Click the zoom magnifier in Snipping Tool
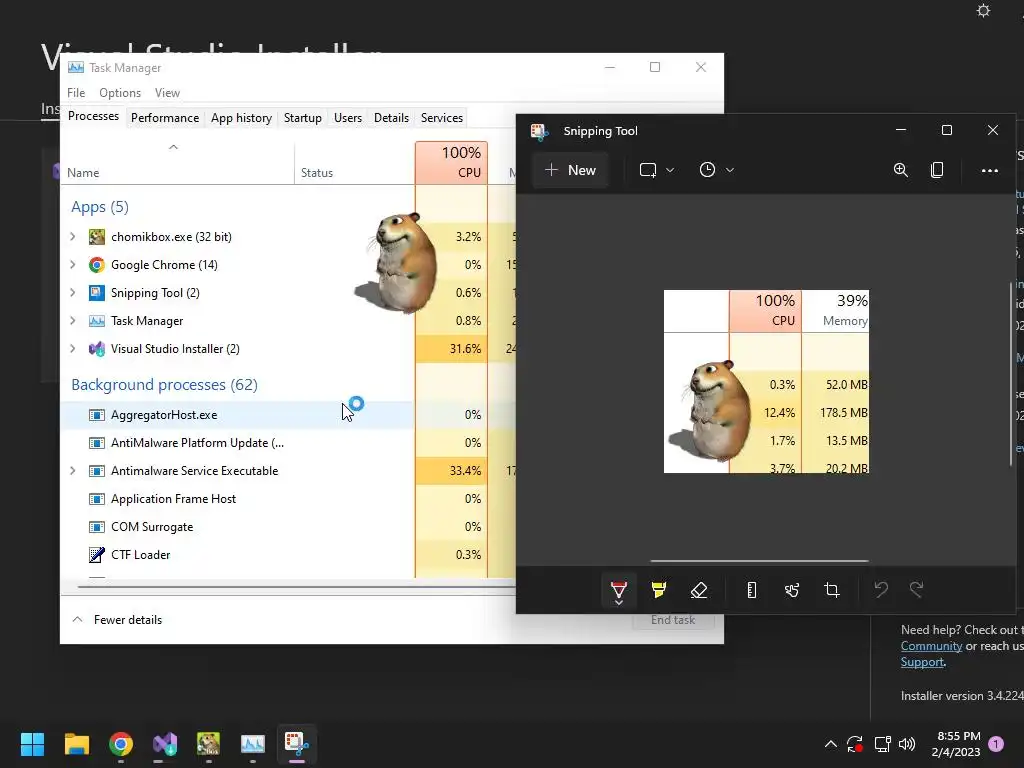This screenshot has width=1024, height=768. point(901,170)
